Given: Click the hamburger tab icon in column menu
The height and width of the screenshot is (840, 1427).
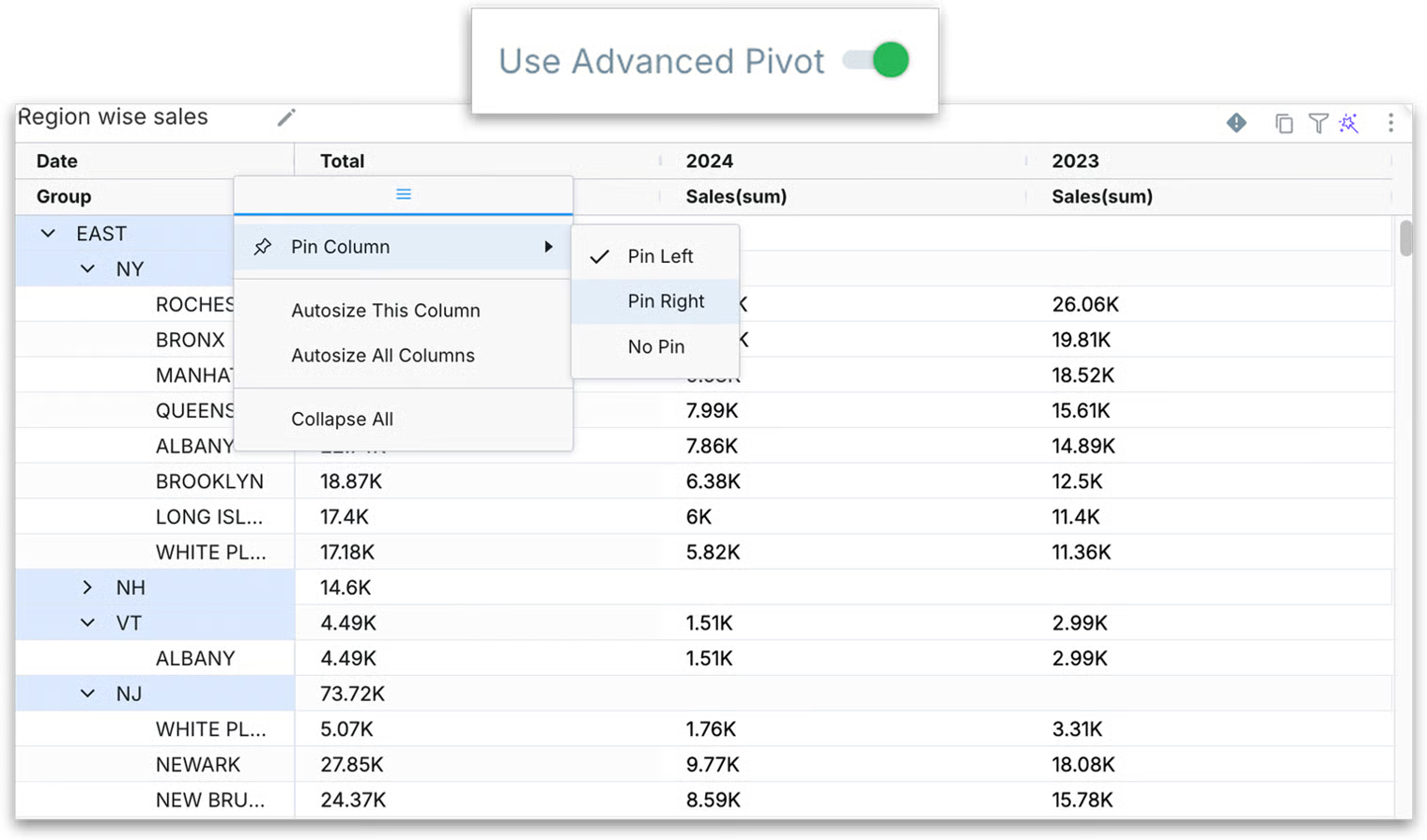Looking at the screenshot, I should pyautogui.click(x=404, y=194).
